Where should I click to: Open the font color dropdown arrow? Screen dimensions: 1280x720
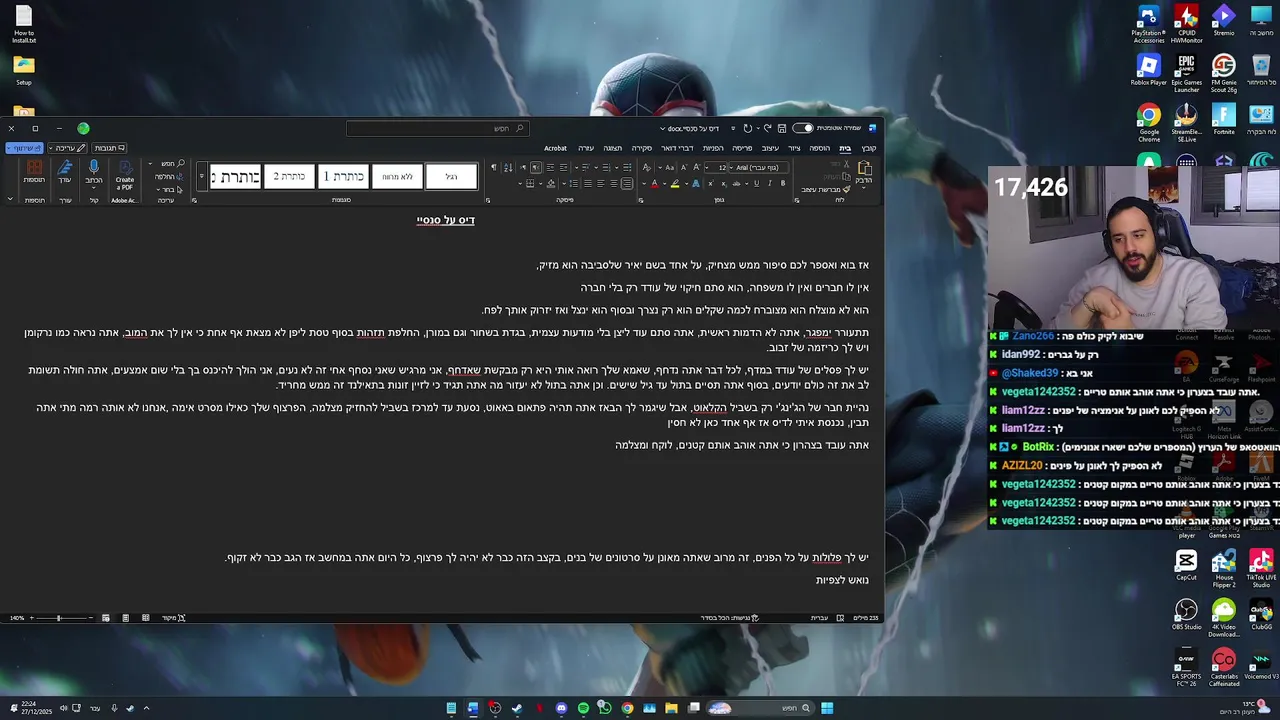(644, 184)
